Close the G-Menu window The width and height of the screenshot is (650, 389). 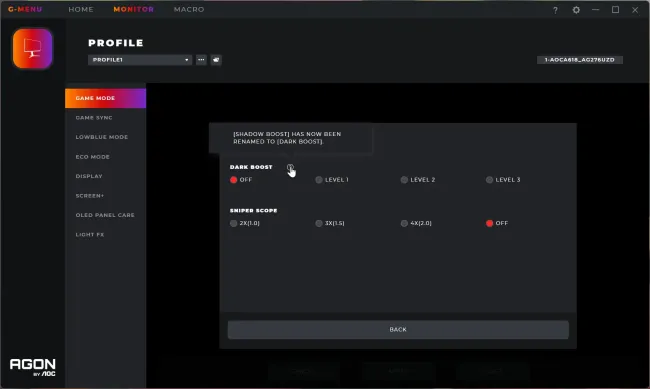pos(635,10)
